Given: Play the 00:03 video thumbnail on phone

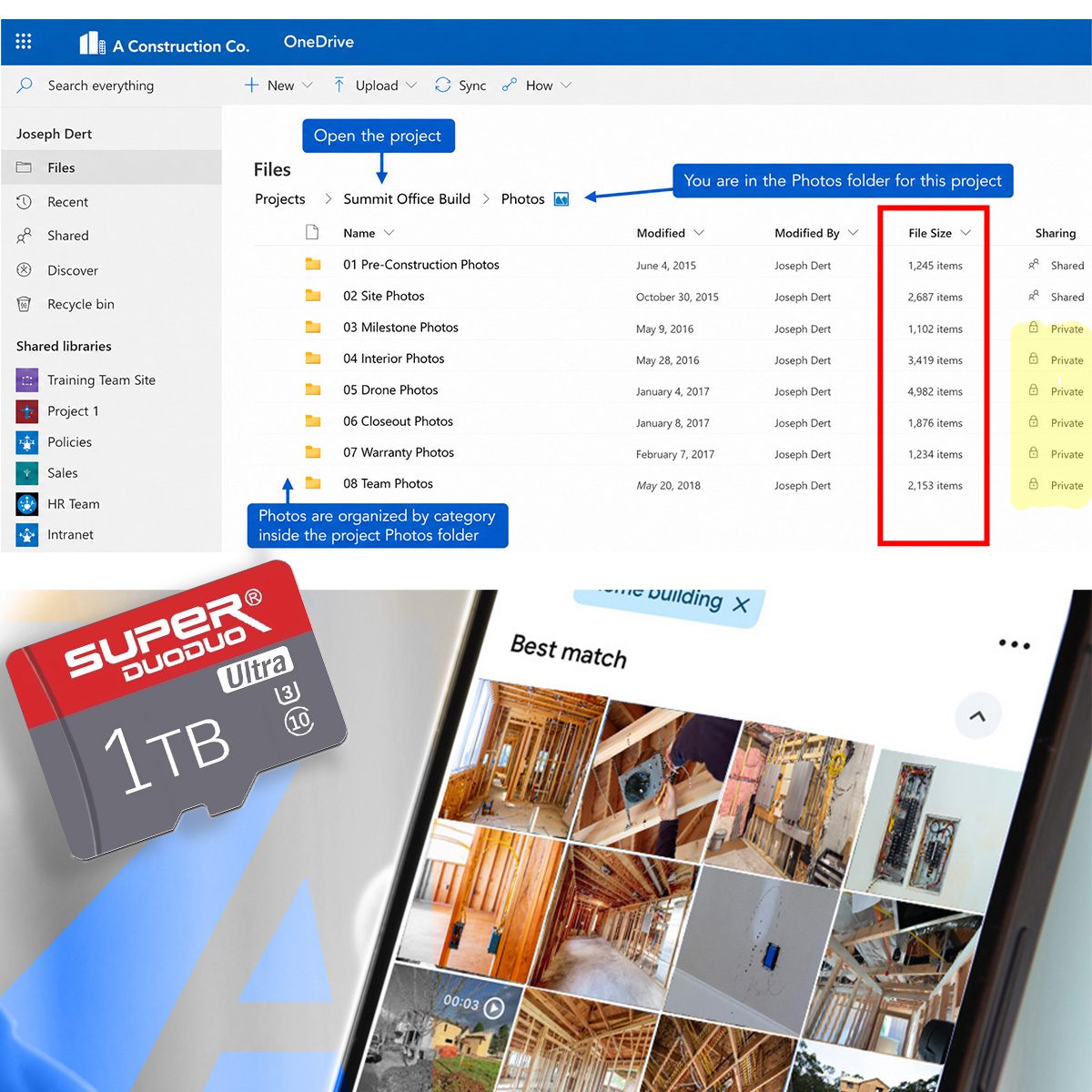Looking at the screenshot, I should pyautogui.click(x=494, y=1007).
